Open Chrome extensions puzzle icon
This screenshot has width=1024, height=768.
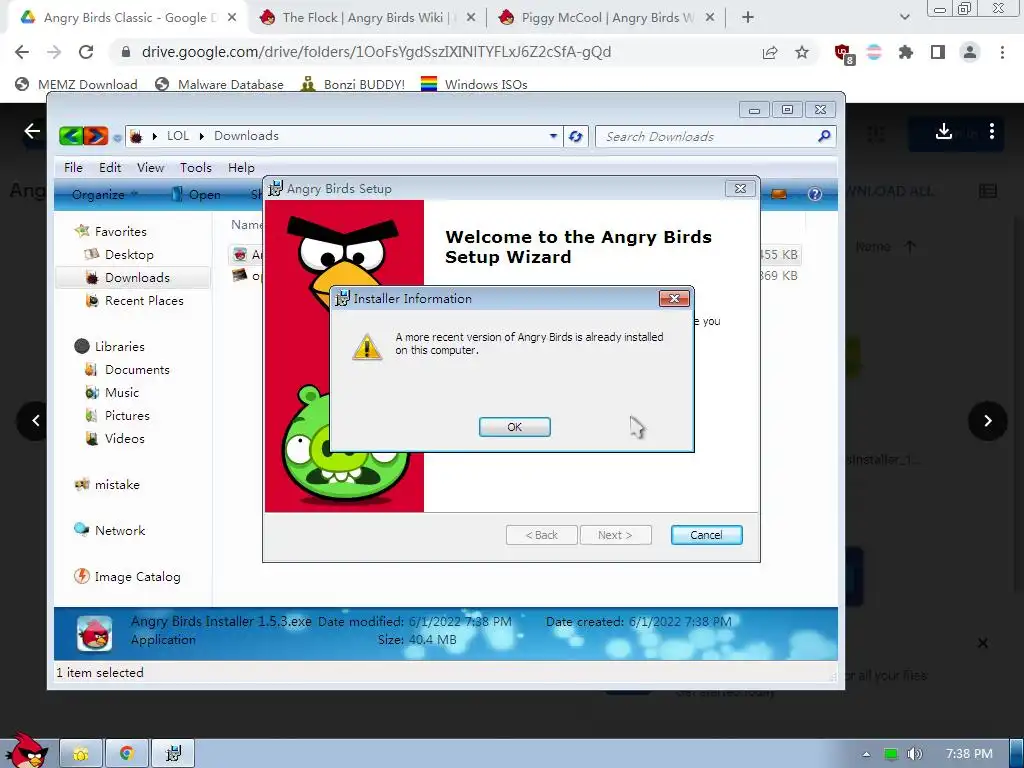[x=906, y=52]
